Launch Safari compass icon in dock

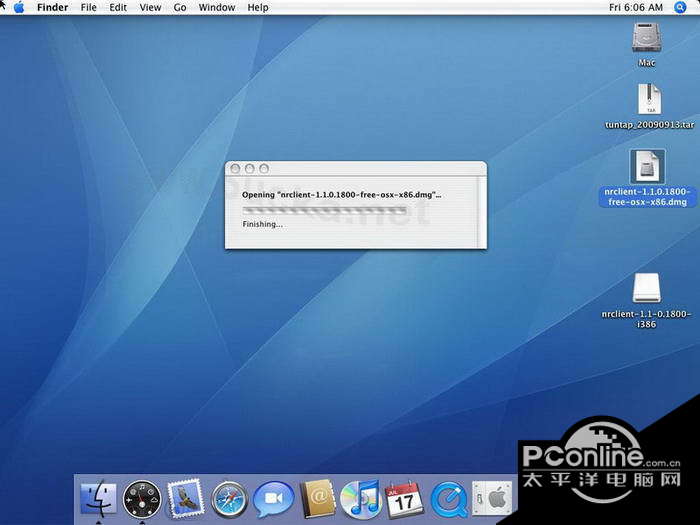(x=229, y=497)
